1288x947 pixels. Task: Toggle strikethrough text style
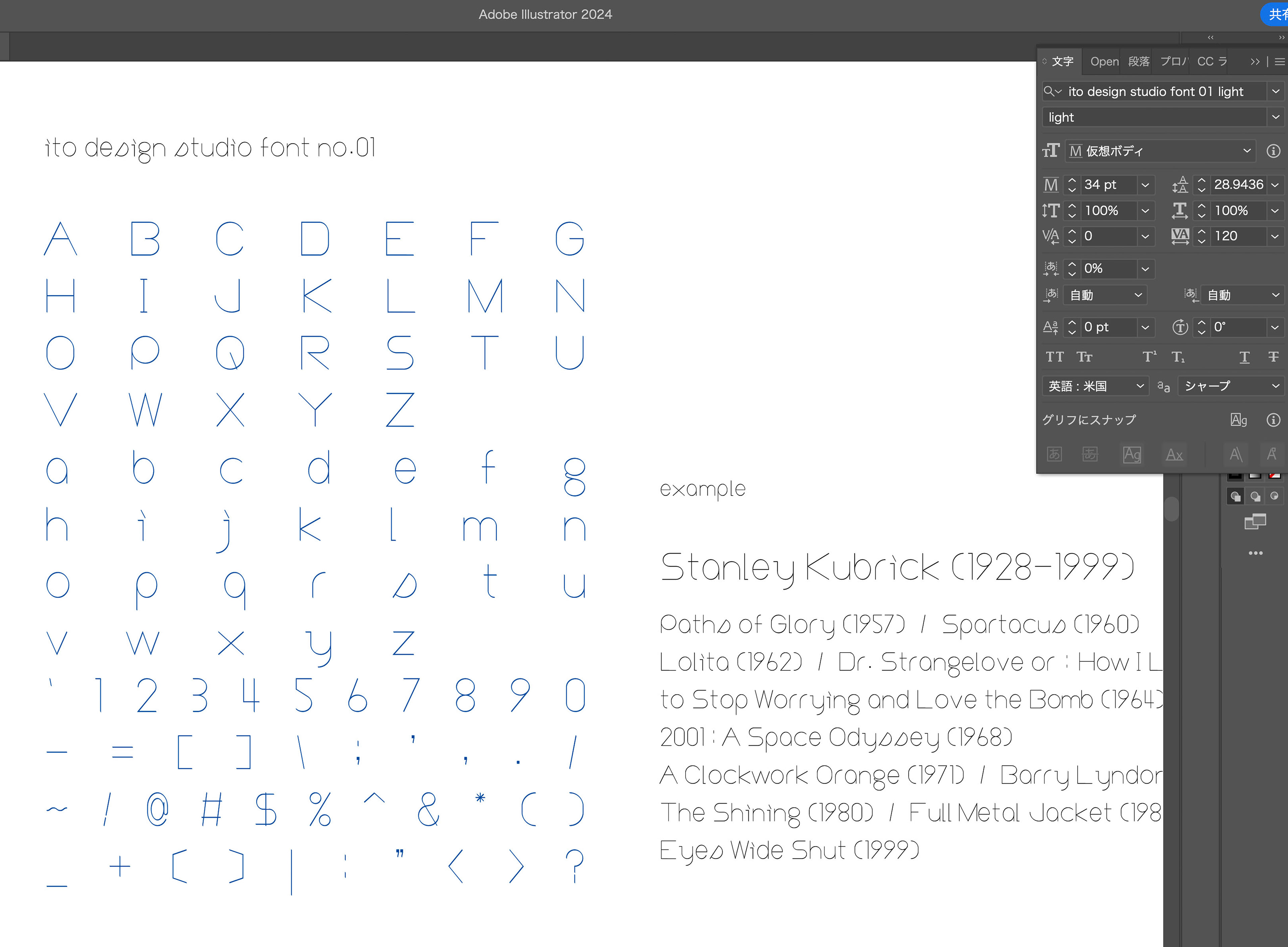[1273, 357]
